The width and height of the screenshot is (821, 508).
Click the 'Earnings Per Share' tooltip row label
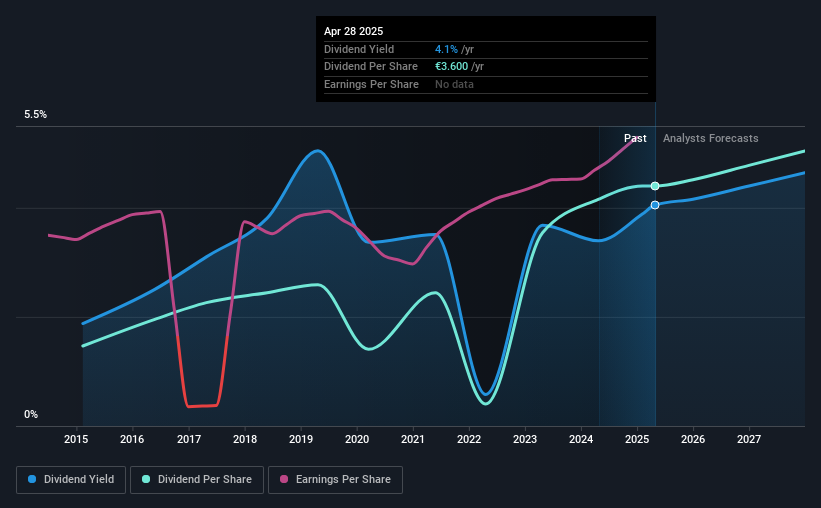pyautogui.click(x=371, y=84)
